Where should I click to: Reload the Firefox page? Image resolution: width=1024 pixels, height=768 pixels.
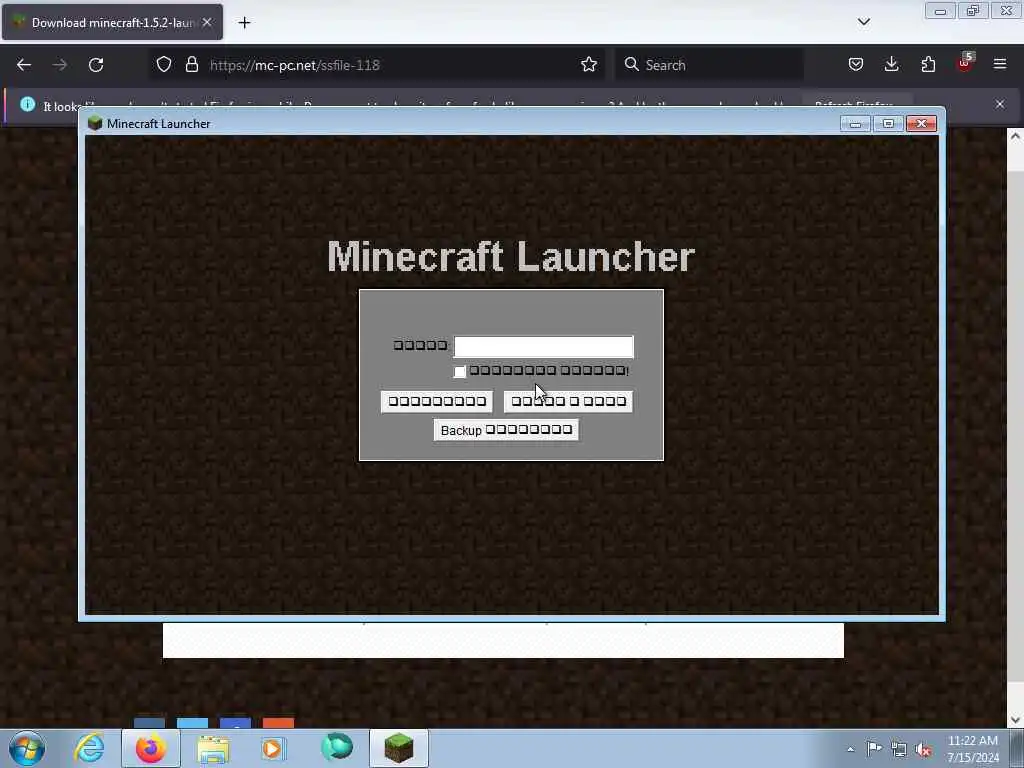(x=96, y=65)
